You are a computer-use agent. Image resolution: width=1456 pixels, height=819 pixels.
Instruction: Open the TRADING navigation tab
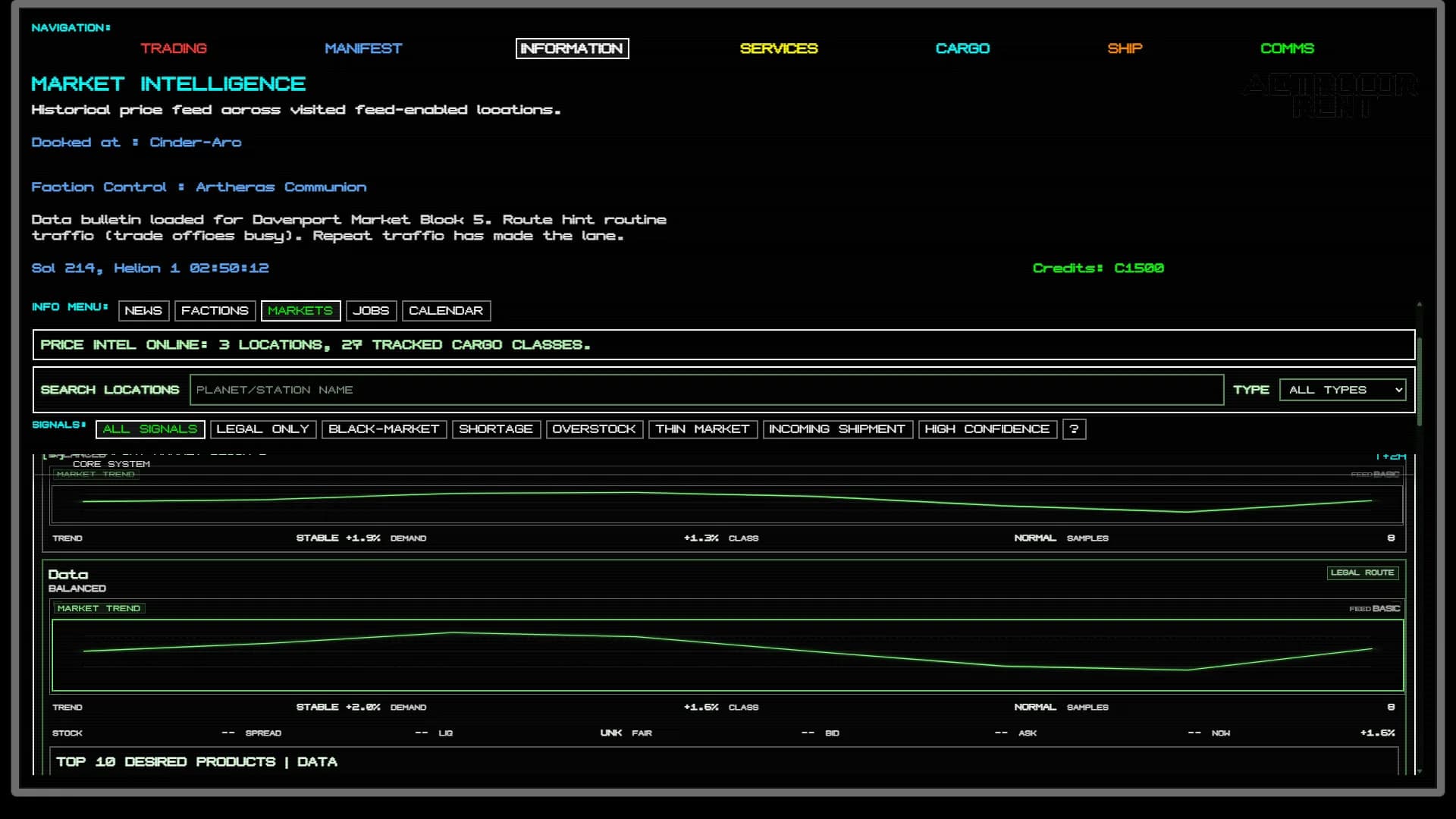point(174,49)
